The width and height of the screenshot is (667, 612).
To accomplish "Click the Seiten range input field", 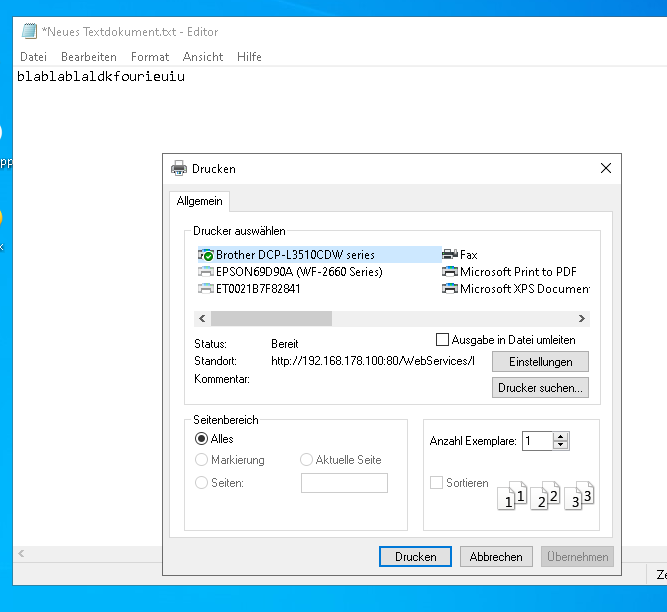I will click(344, 483).
